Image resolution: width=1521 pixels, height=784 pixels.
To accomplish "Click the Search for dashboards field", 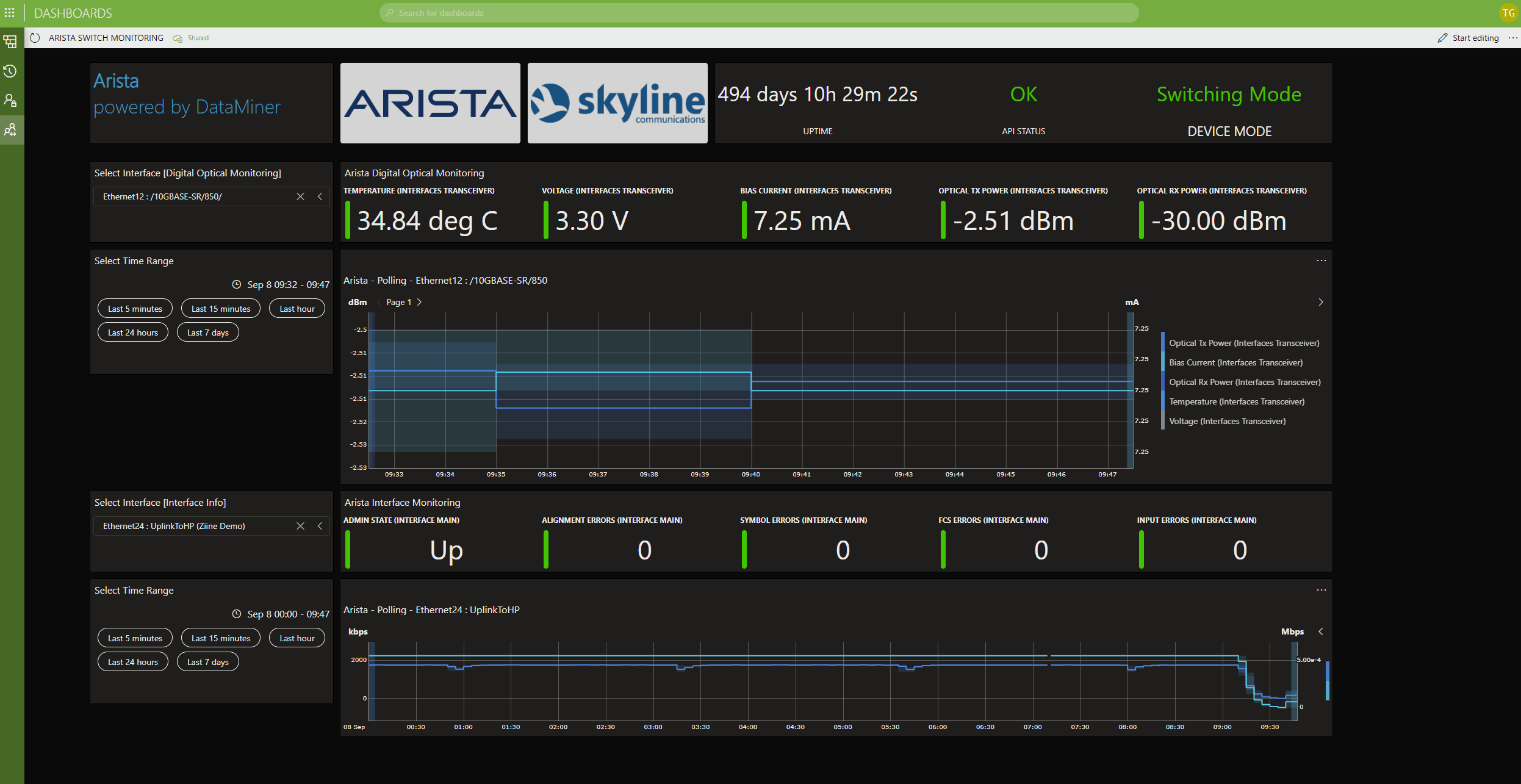I will click(759, 13).
